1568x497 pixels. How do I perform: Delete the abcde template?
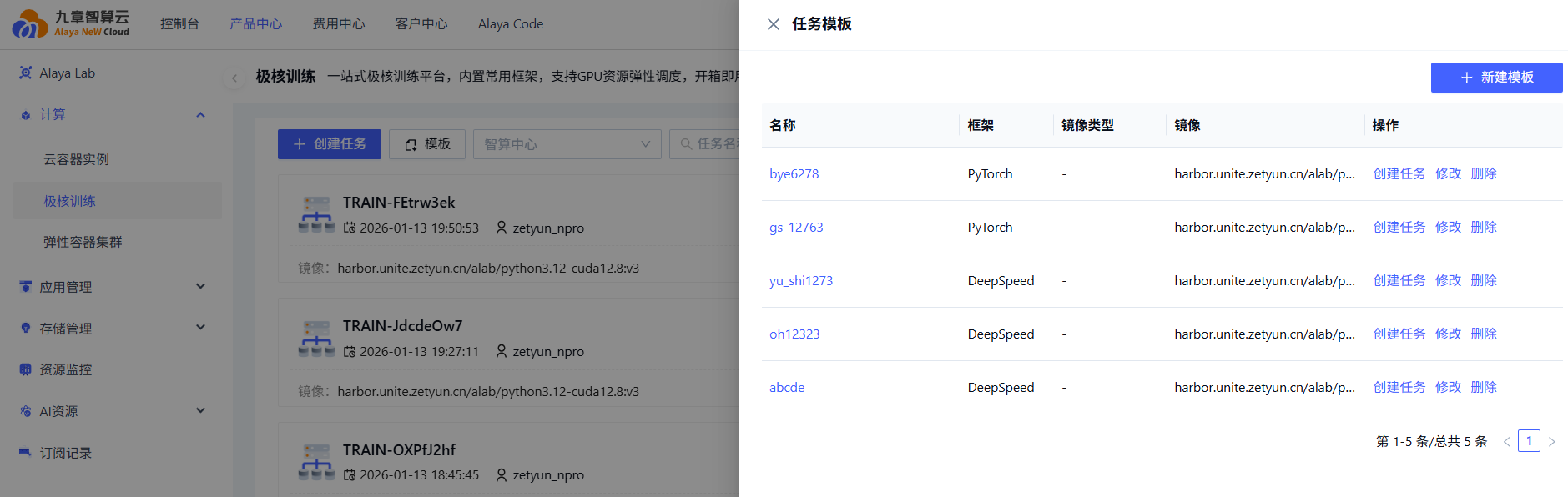(x=1484, y=387)
